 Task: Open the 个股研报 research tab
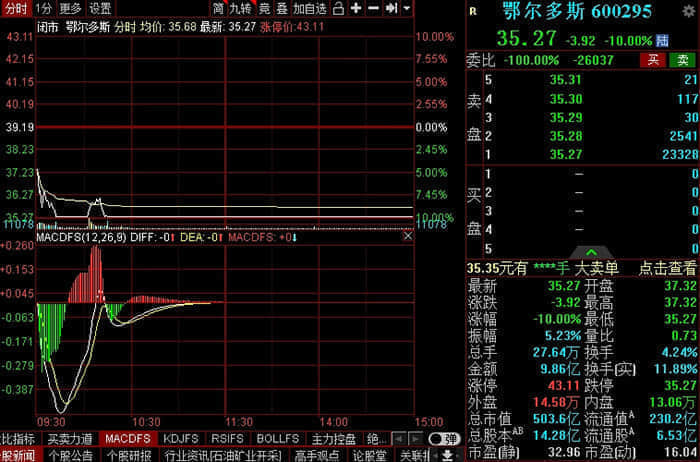(x=129, y=456)
